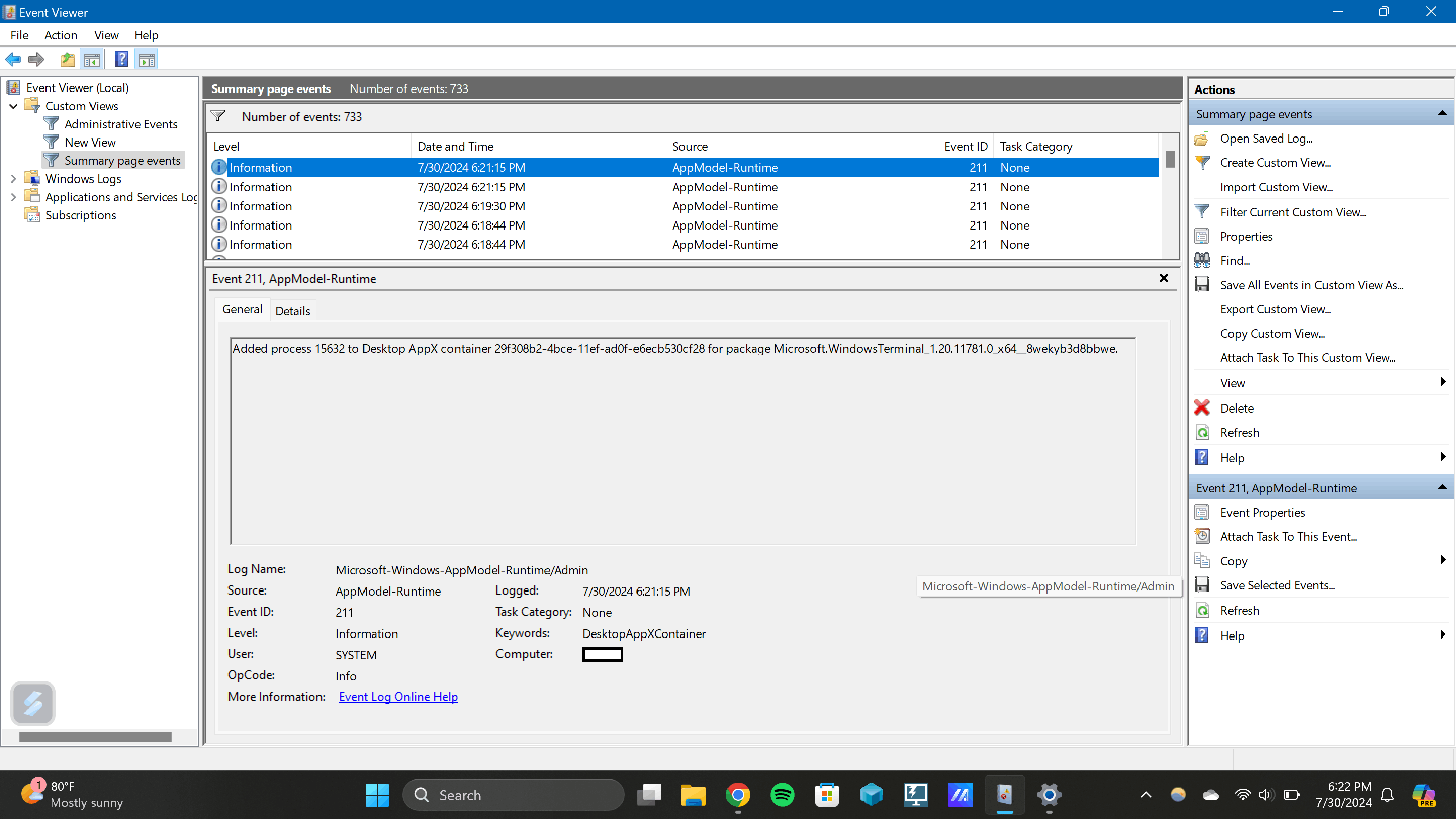Image resolution: width=1456 pixels, height=819 pixels.
Task: Toggle the show/hide console tree toolbar button
Action: (x=92, y=59)
